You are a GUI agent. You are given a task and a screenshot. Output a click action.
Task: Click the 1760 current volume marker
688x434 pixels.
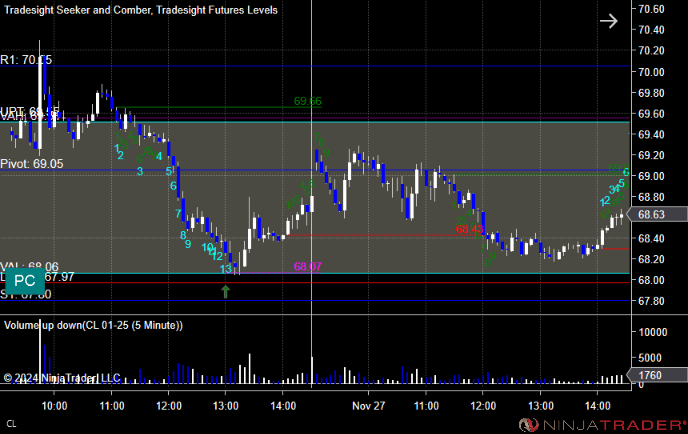[x=657, y=375]
